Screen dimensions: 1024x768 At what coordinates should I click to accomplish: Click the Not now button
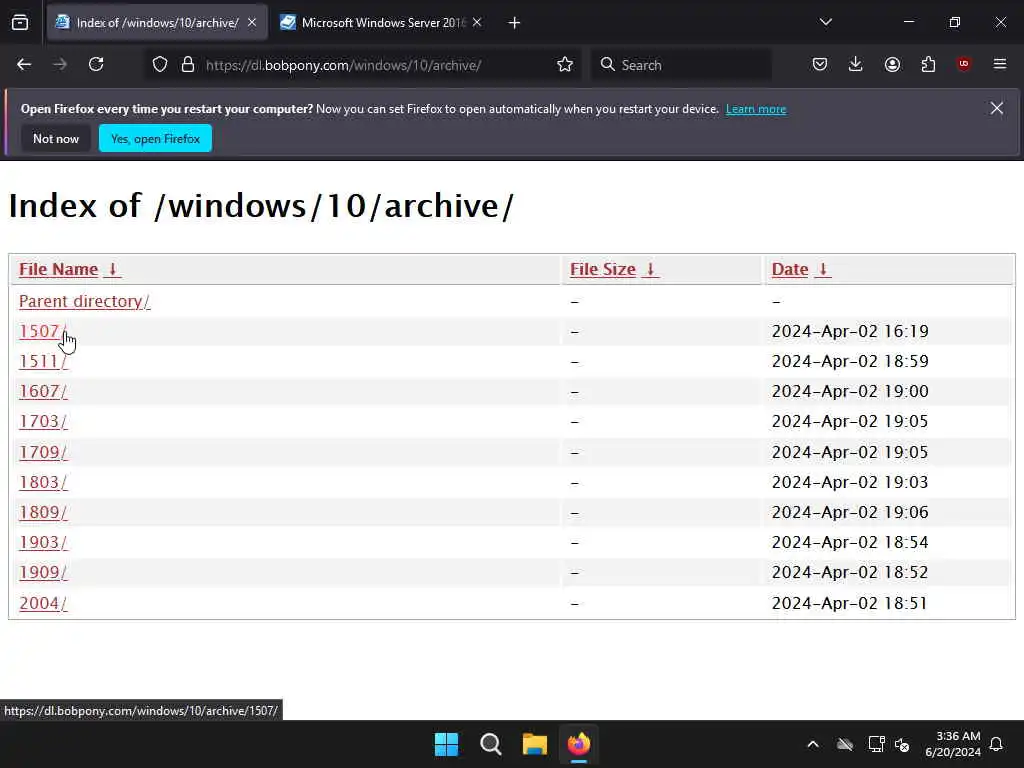[56, 138]
